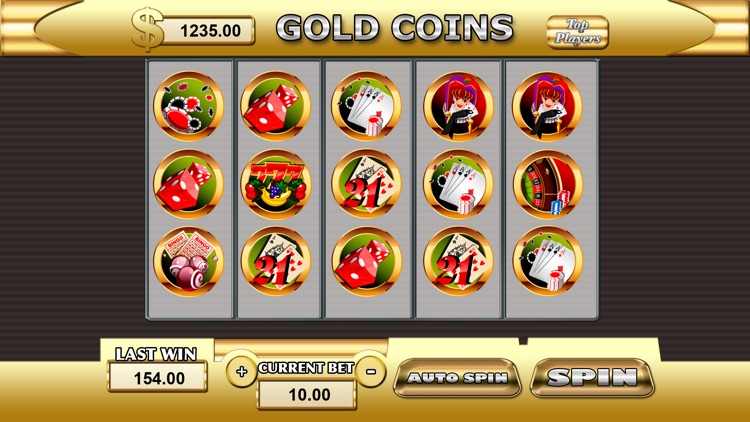The height and width of the screenshot is (422, 750).
Task: Click the bingo balls symbol
Action: point(188,262)
